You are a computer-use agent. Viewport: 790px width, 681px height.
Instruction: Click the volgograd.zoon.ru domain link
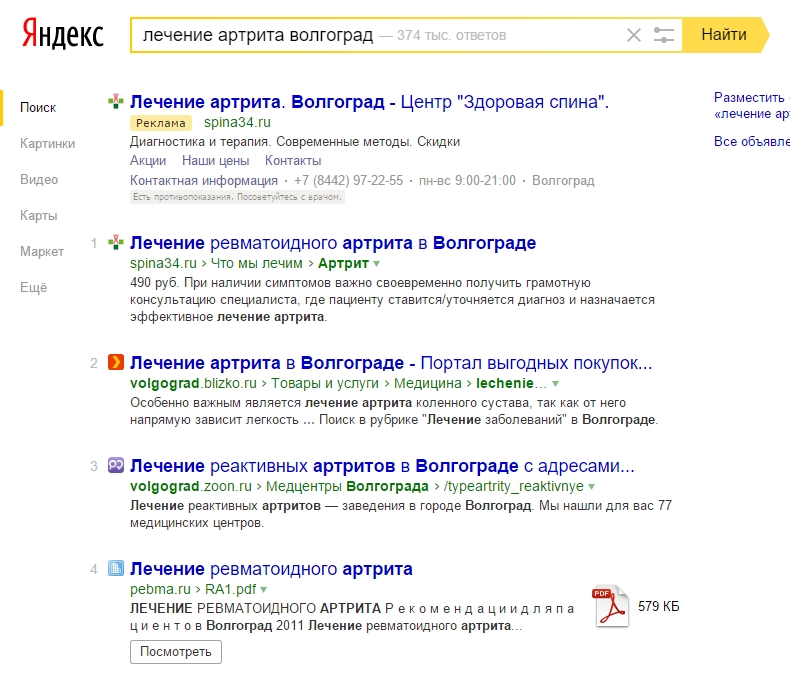point(191,486)
